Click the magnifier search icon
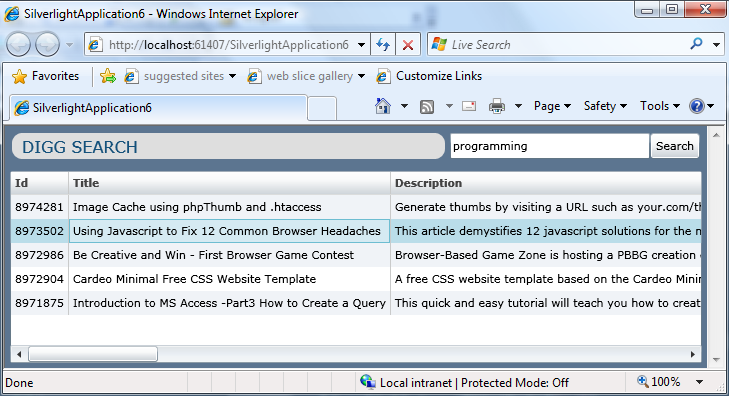 [x=696, y=44]
